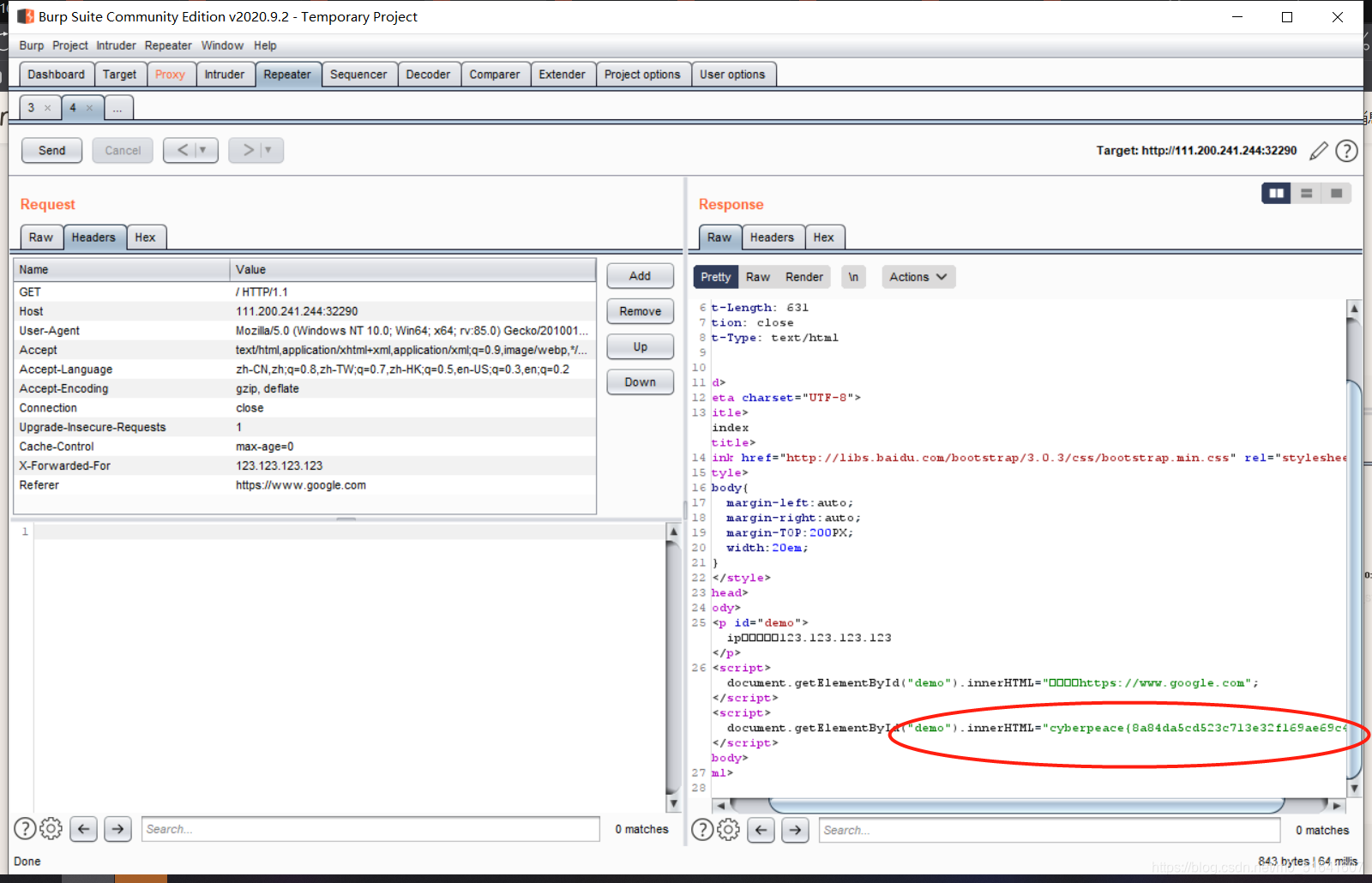Switch to the Extender tab

[563, 75]
